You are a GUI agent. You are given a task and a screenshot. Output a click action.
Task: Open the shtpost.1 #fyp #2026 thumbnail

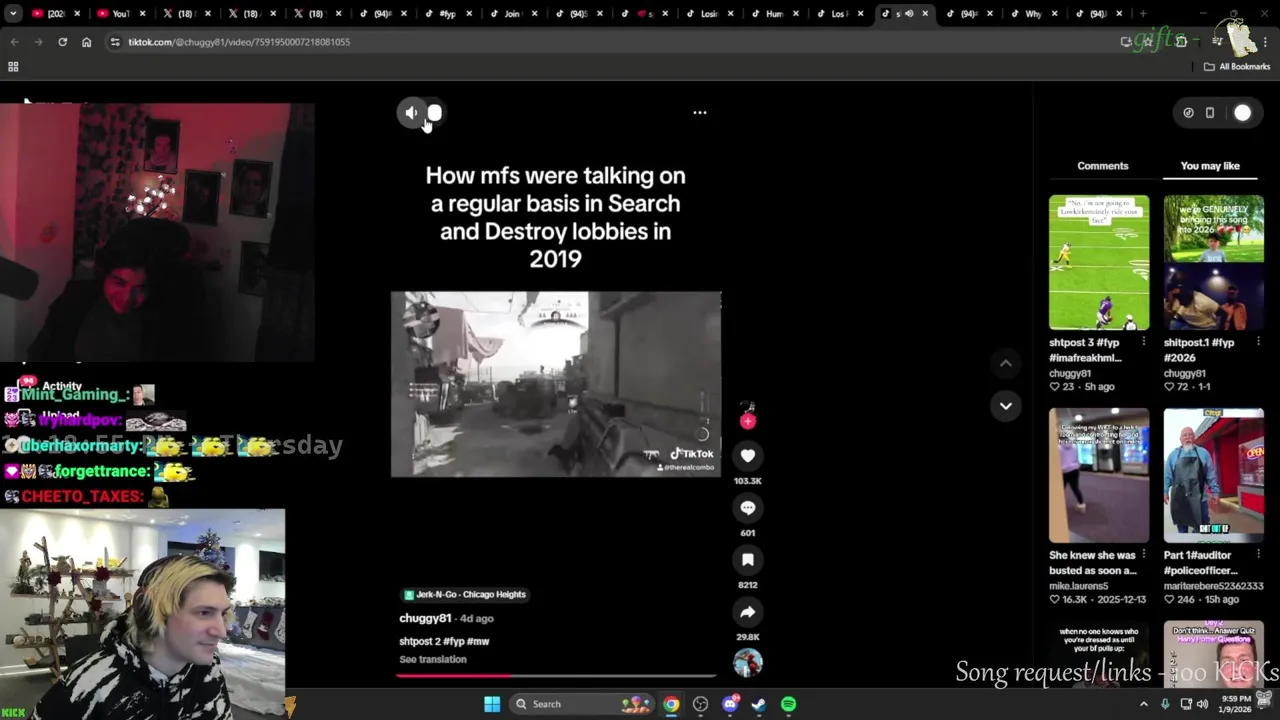pyautogui.click(x=1213, y=263)
